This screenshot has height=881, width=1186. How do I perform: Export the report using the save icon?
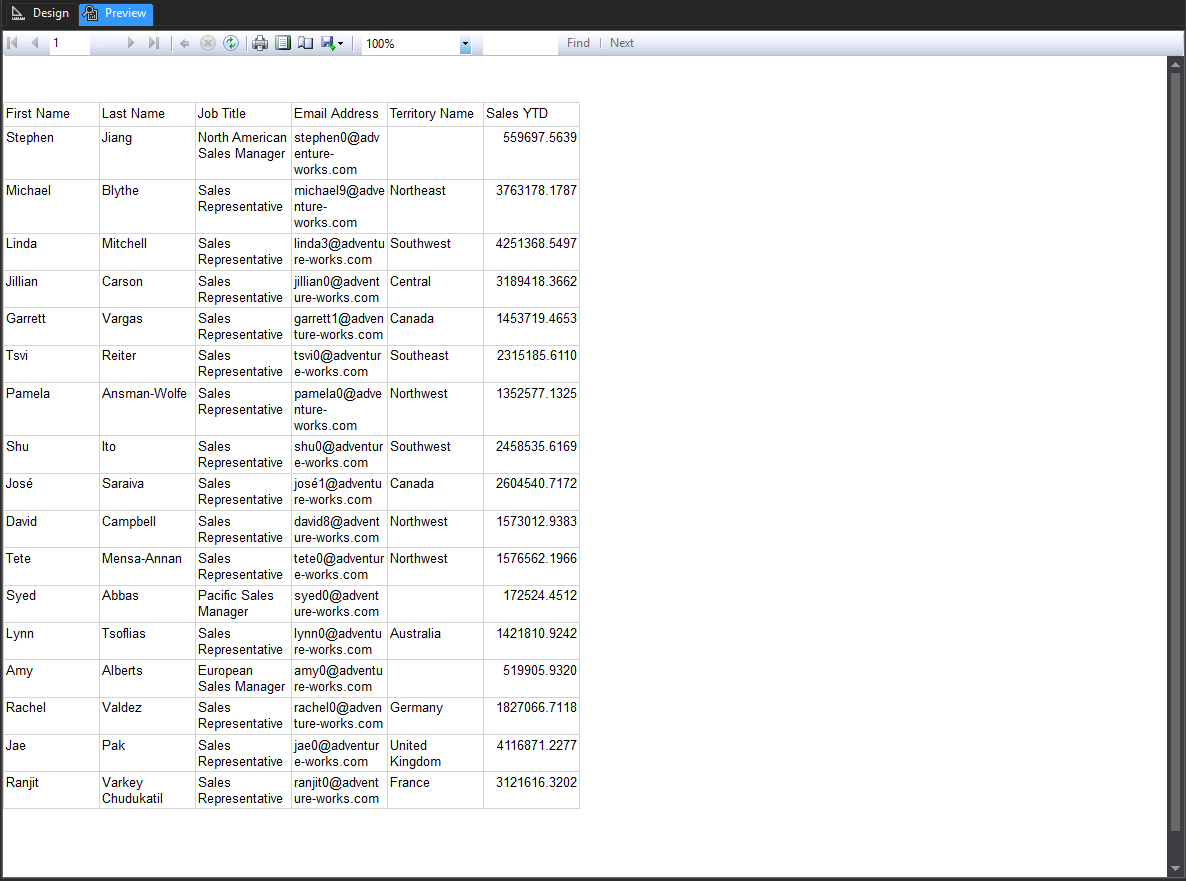[328, 42]
